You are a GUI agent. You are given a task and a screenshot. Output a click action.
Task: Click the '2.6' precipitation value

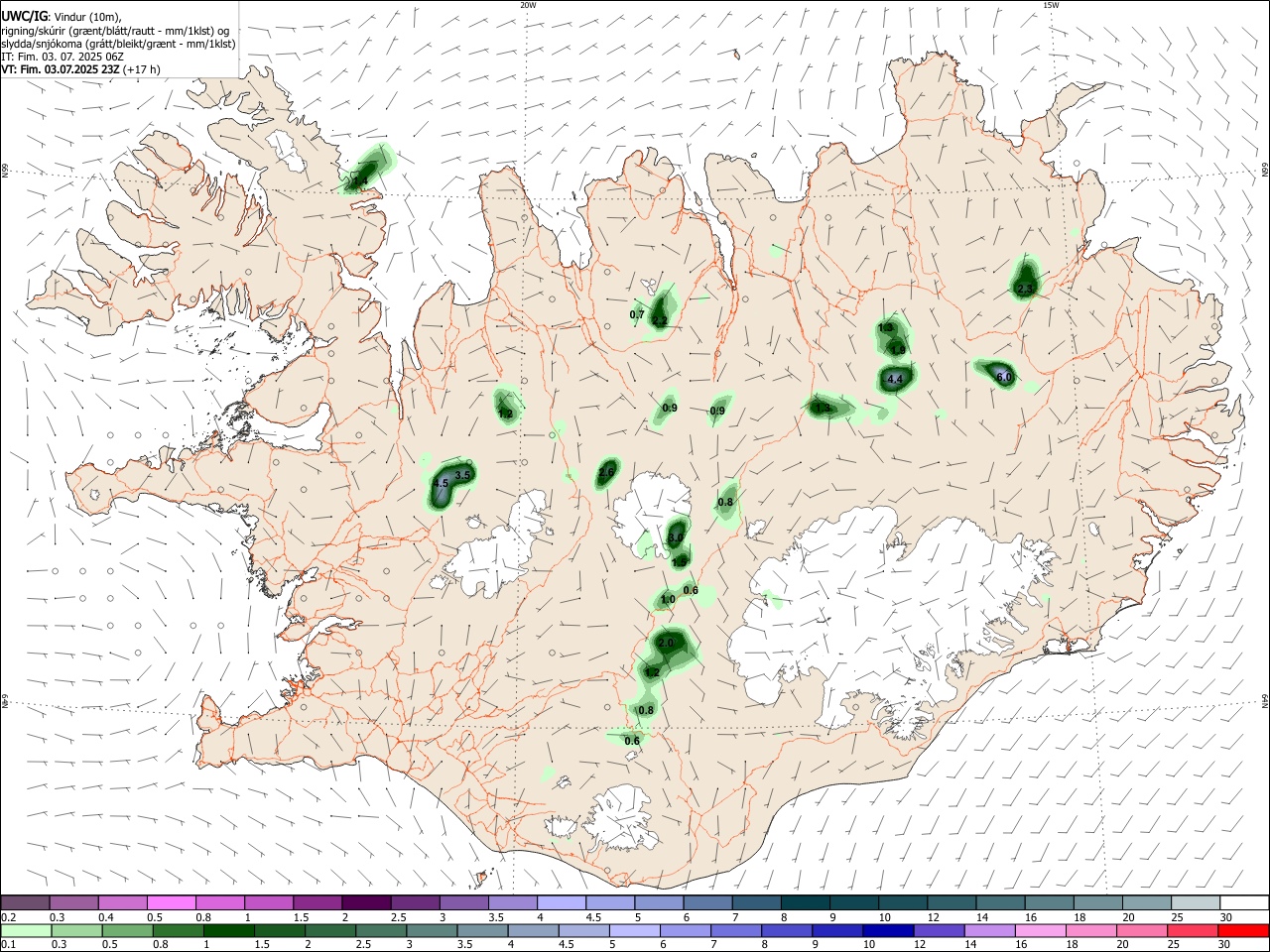pyautogui.click(x=606, y=473)
